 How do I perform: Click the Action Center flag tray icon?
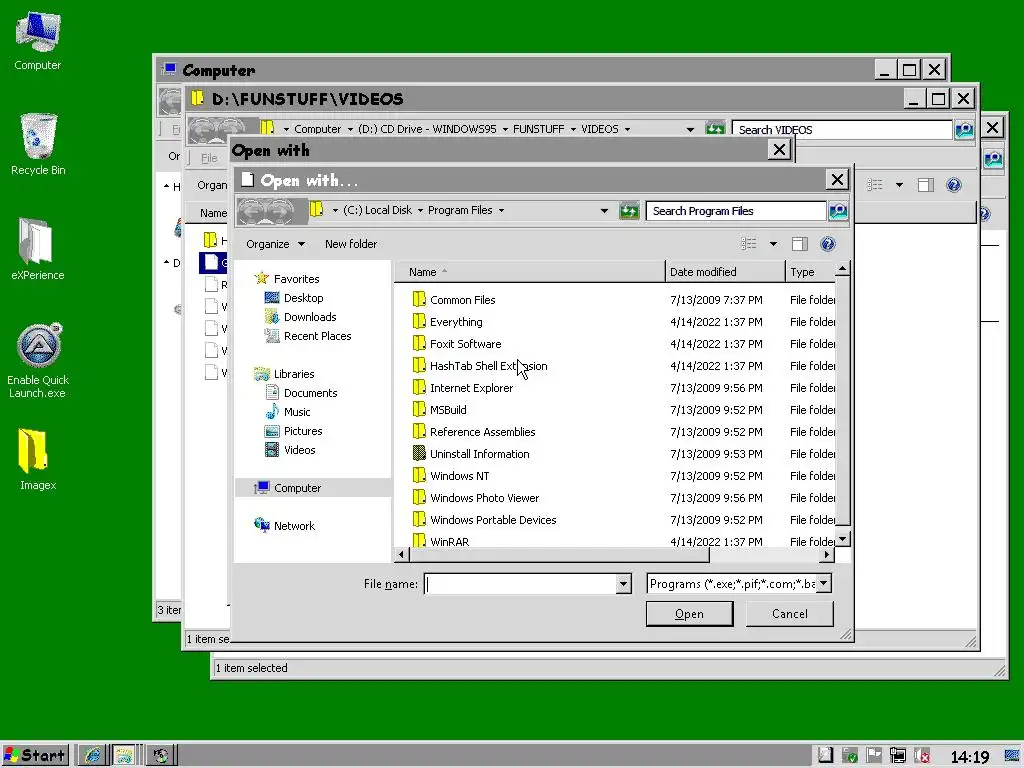[x=873, y=756]
